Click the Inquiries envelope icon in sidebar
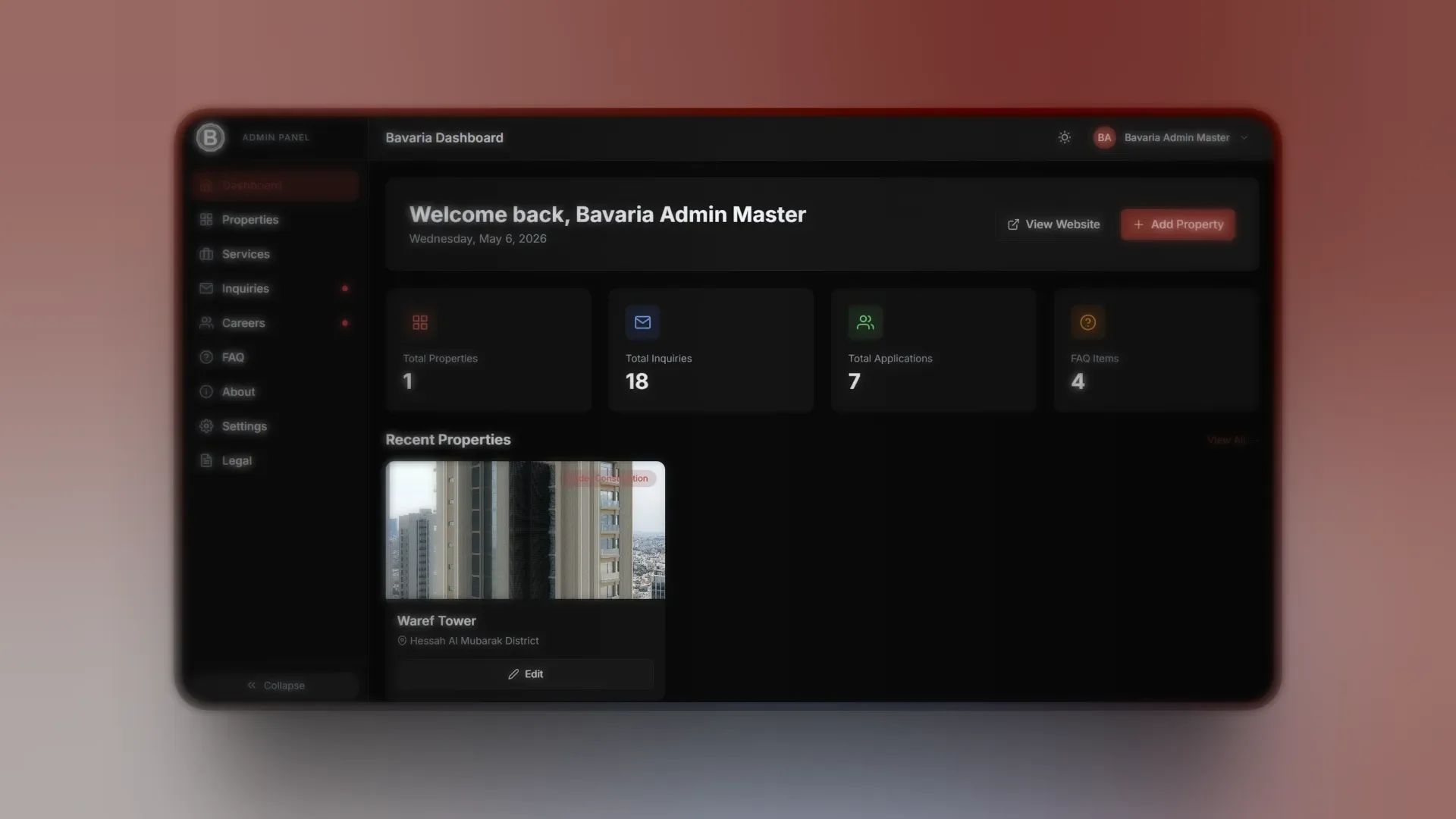 click(x=206, y=288)
